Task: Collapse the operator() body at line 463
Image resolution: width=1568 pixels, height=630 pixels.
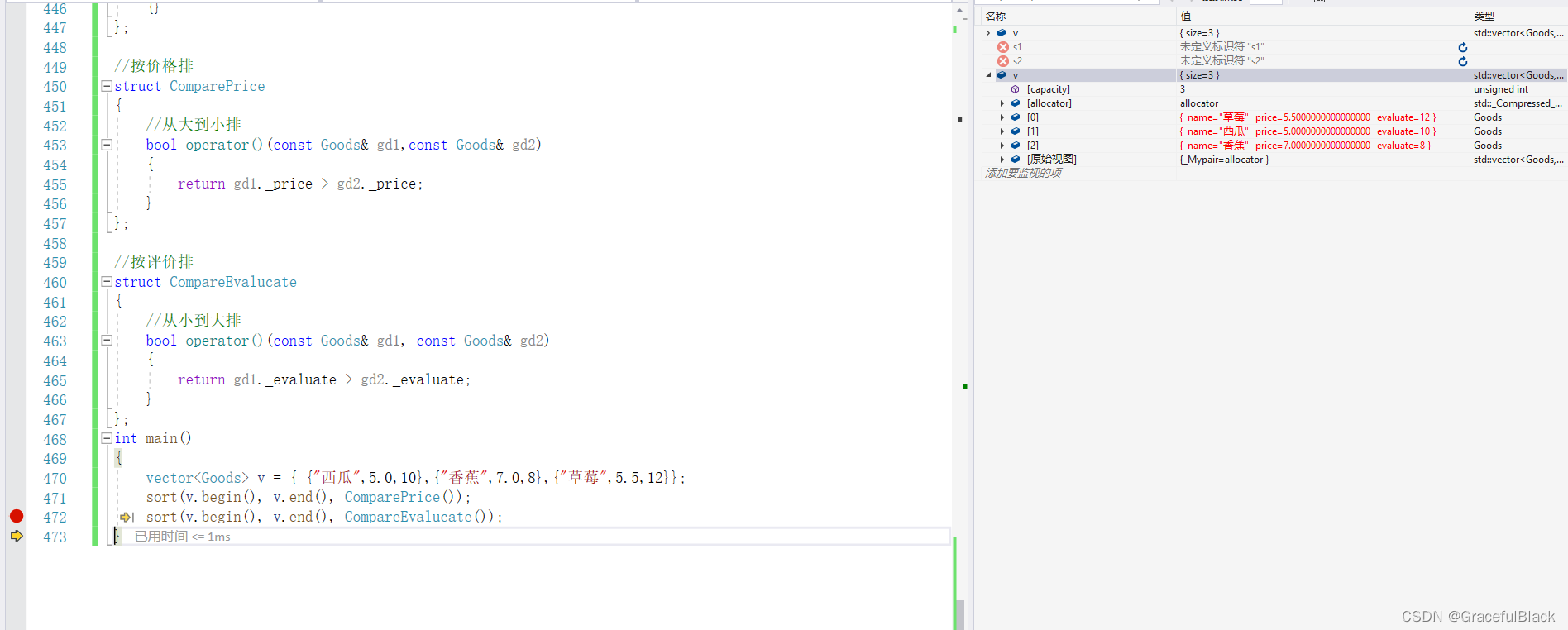Action: [107, 341]
